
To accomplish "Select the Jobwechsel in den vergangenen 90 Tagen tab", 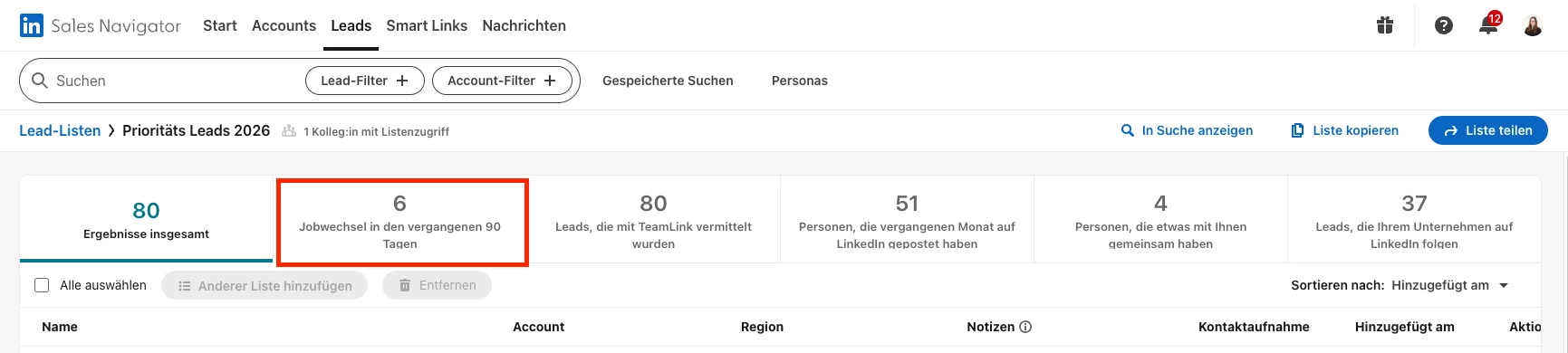I will click(x=400, y=223).
